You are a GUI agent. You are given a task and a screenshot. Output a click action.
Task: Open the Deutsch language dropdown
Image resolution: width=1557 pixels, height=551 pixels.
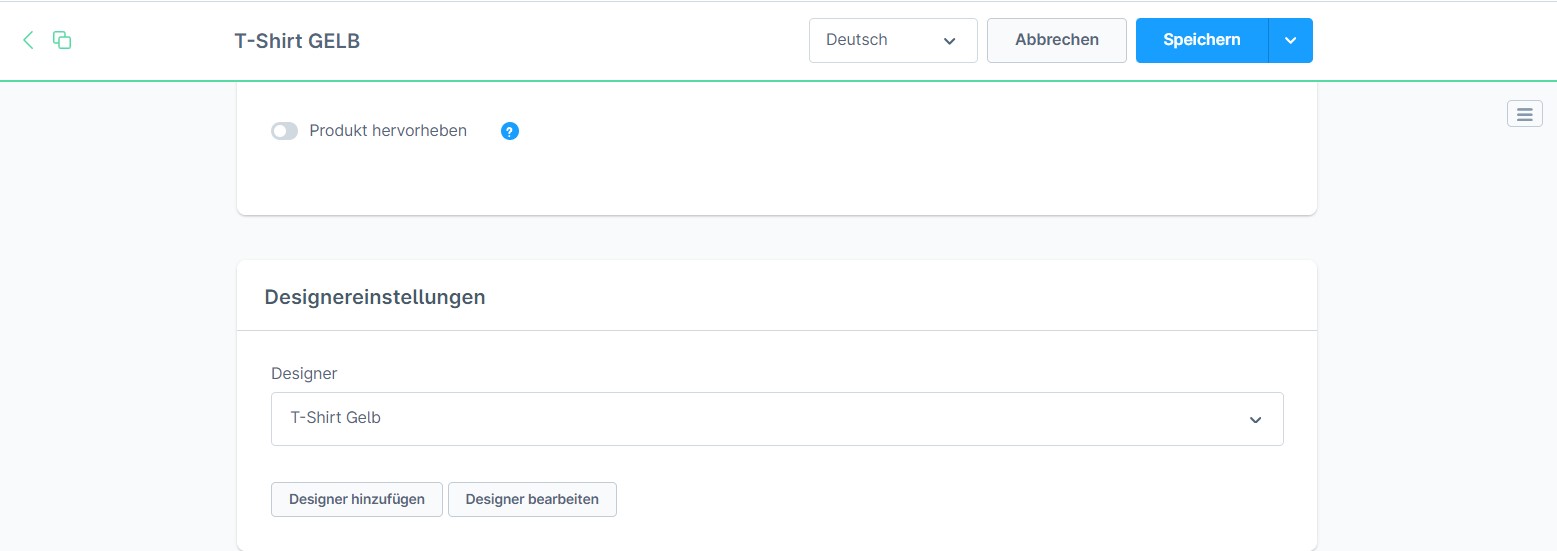coord(893,40)
